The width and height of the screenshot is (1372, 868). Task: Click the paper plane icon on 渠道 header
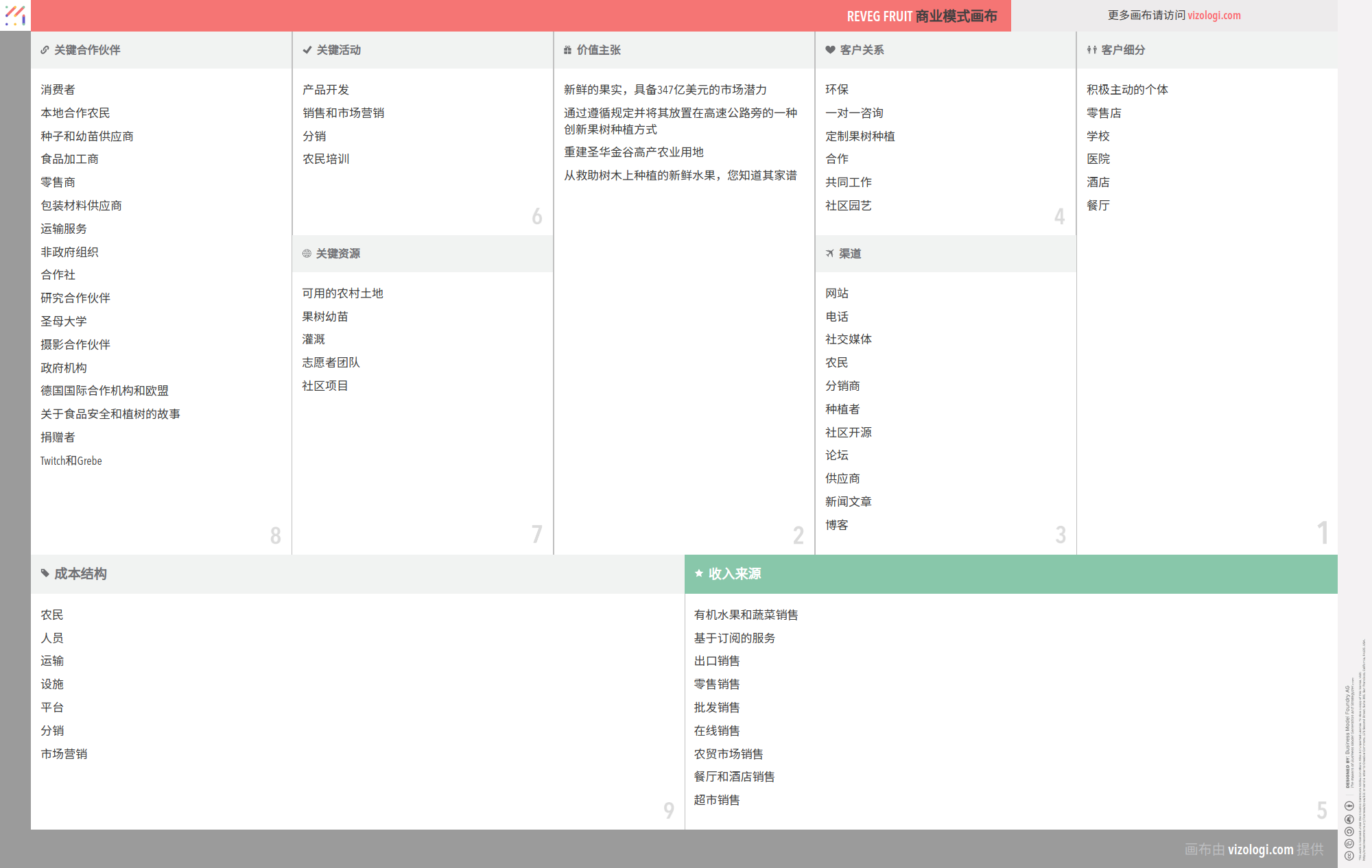point(829,253)
